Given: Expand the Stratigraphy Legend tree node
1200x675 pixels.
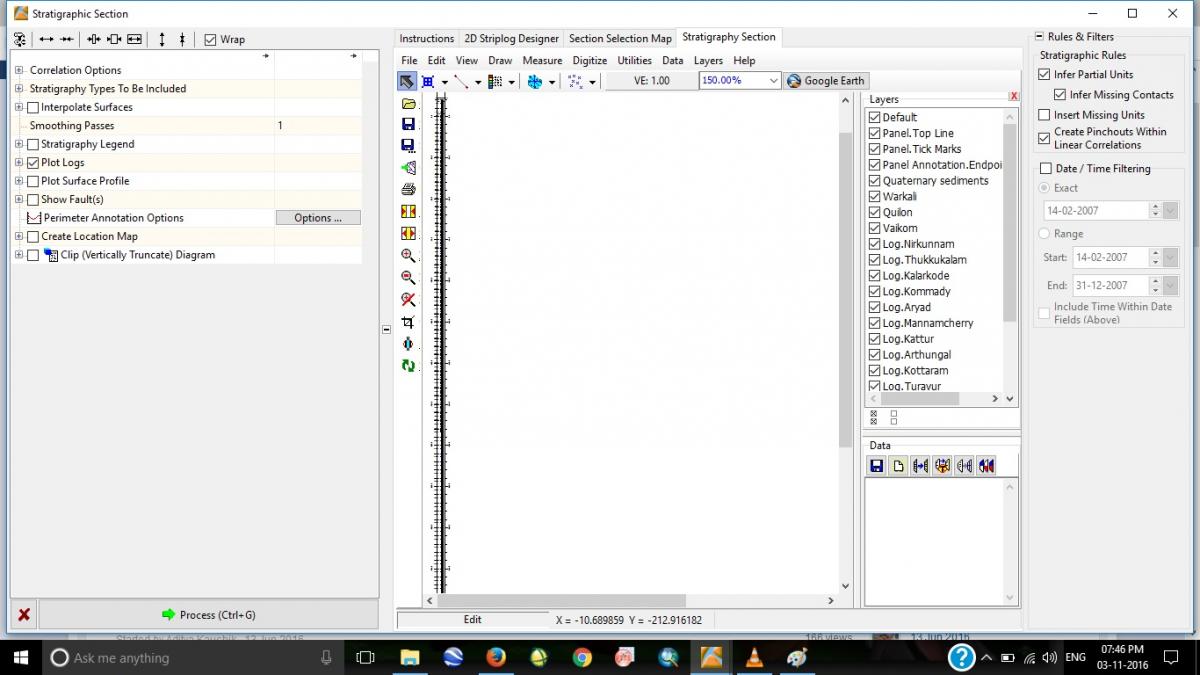Looking at the screenshot, I should (20, 144).
